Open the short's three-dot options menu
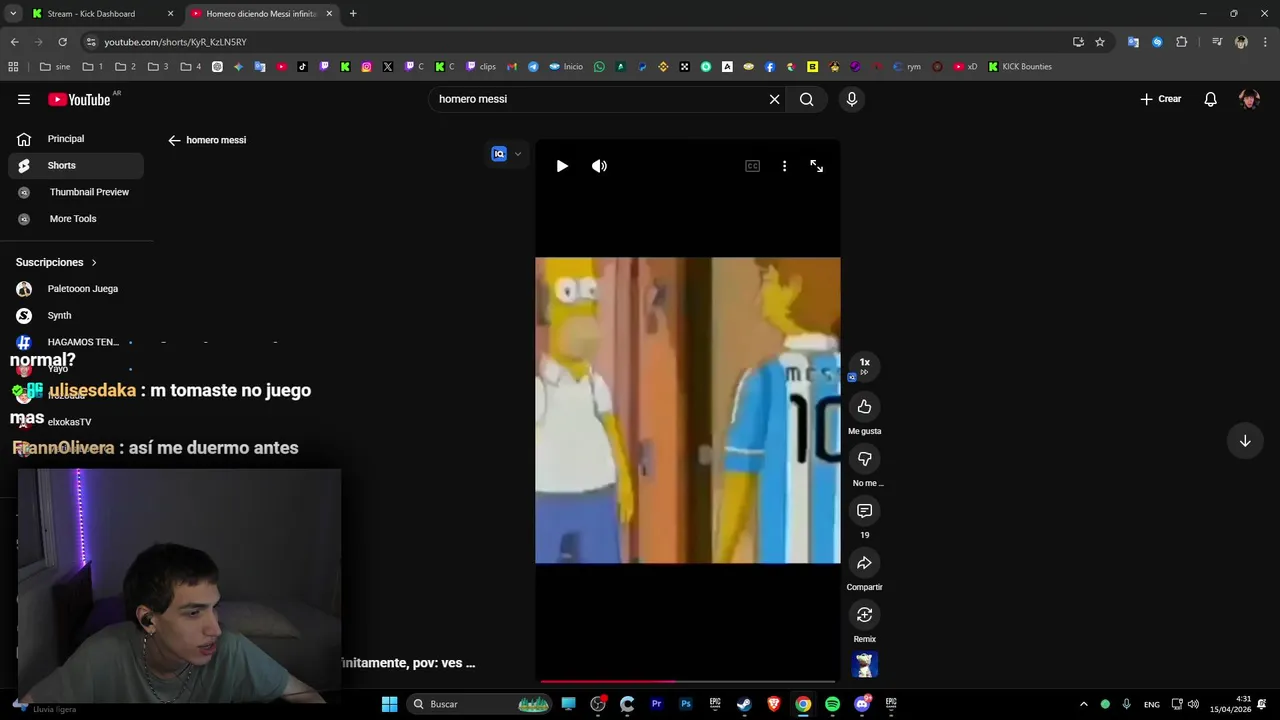 [x=784, y=166]
